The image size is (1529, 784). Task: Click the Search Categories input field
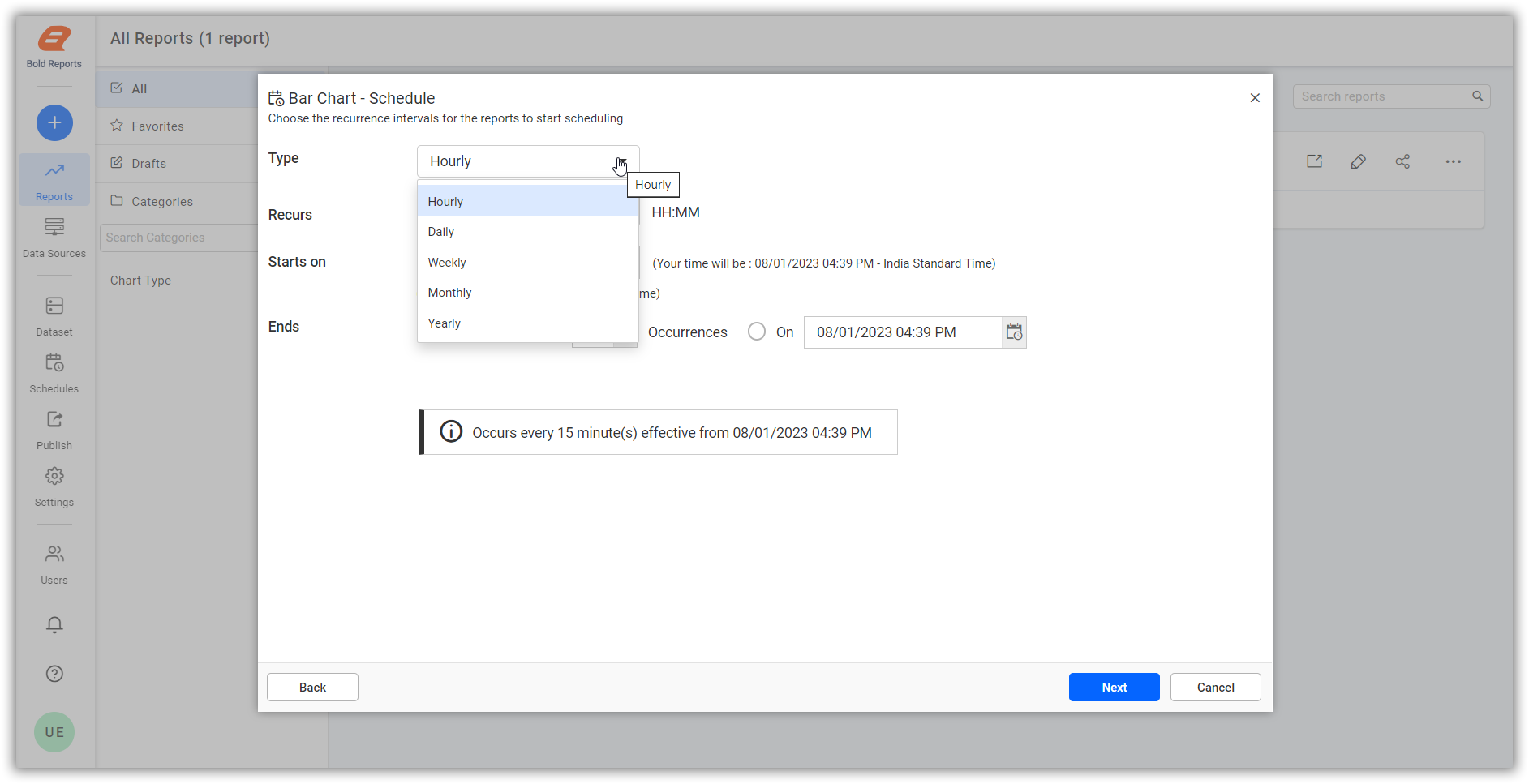click(x=178, y=237)
